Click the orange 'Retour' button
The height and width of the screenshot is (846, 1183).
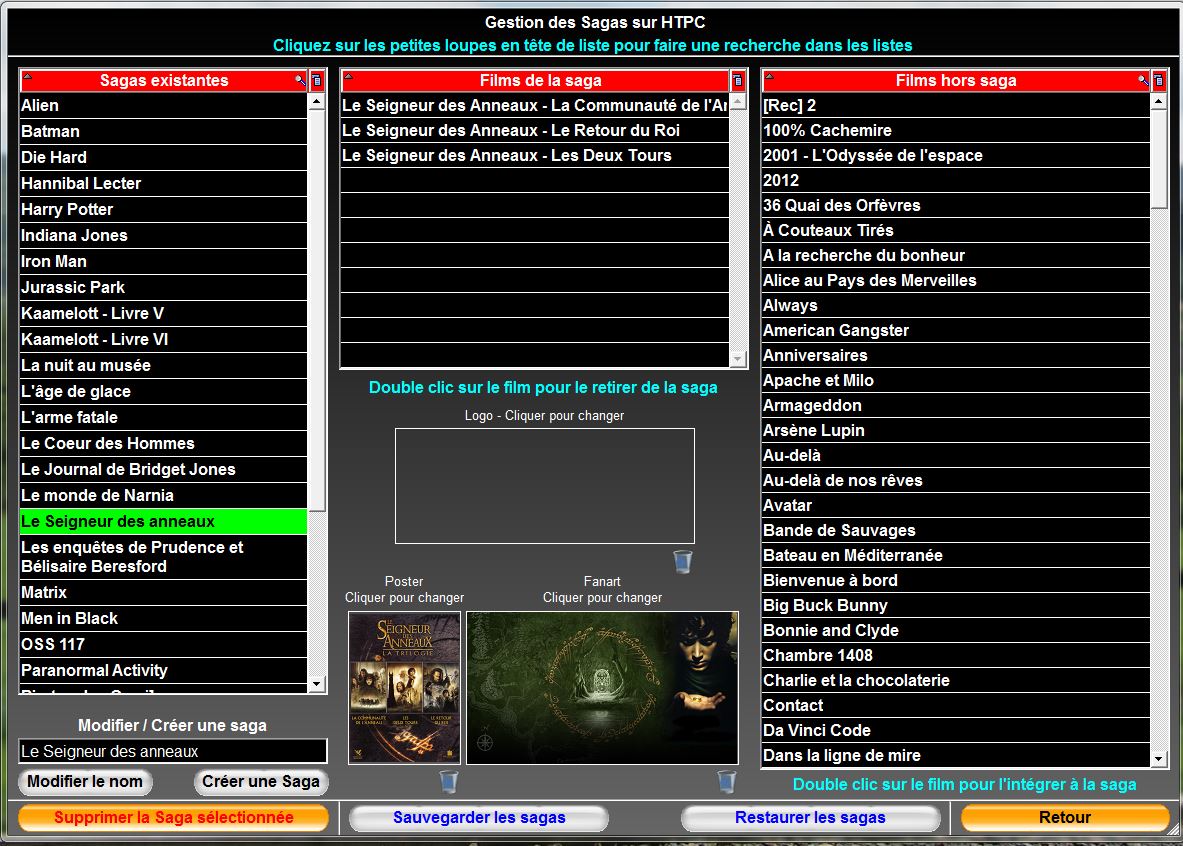1065,817
